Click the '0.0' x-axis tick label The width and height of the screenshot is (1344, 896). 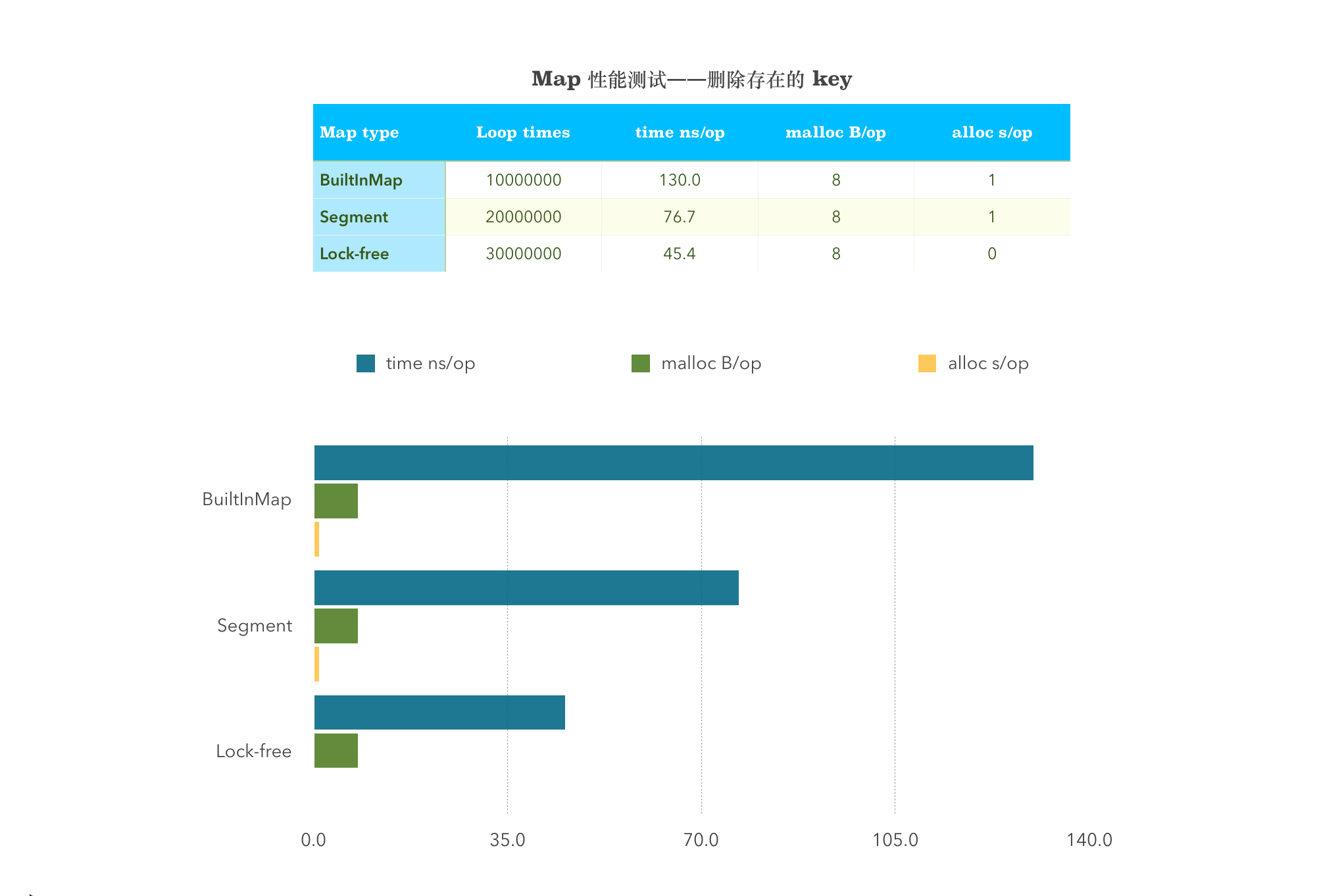tap(314, 839)
